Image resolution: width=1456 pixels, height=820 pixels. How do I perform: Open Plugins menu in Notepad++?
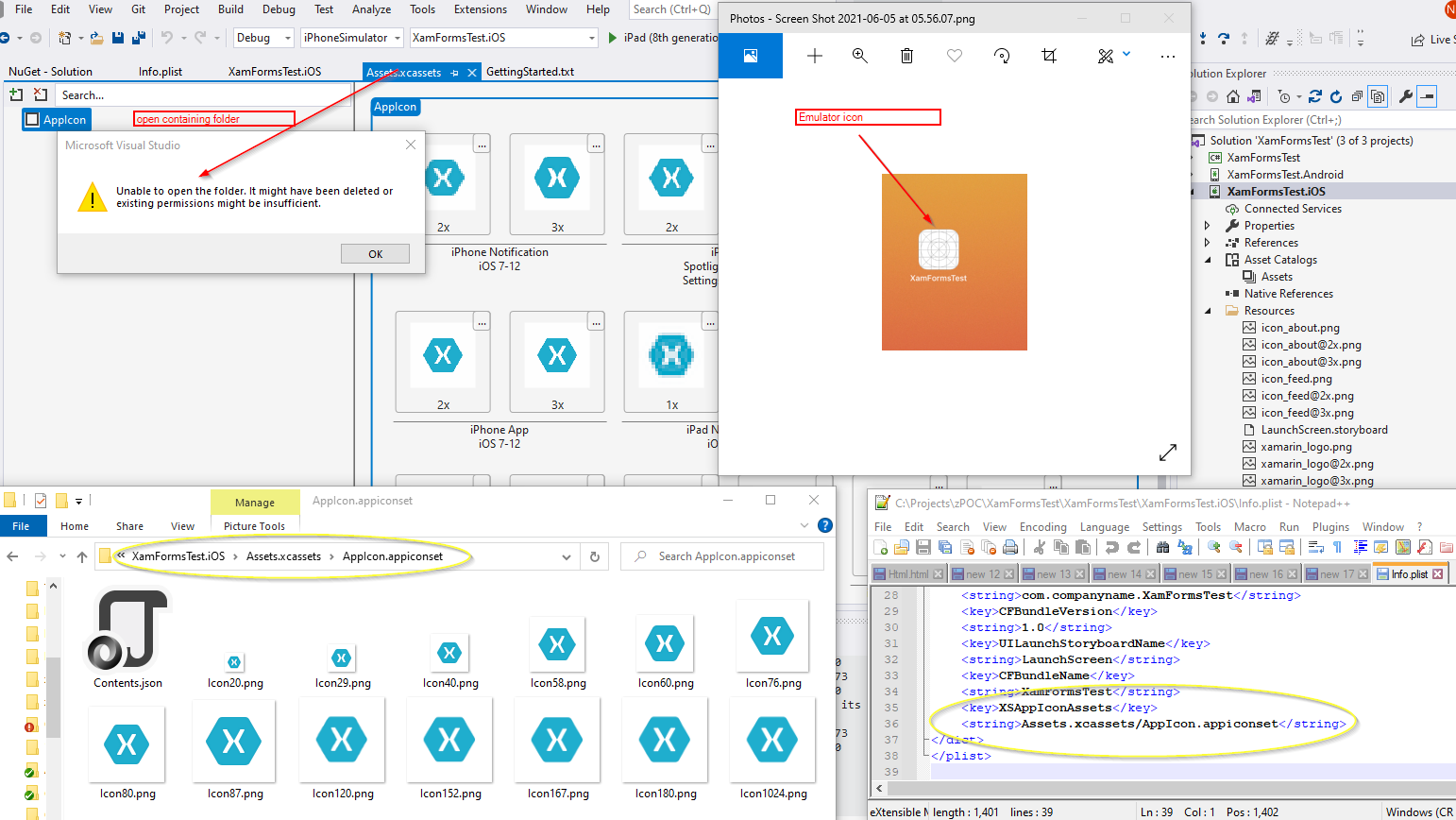point(1330,527)
